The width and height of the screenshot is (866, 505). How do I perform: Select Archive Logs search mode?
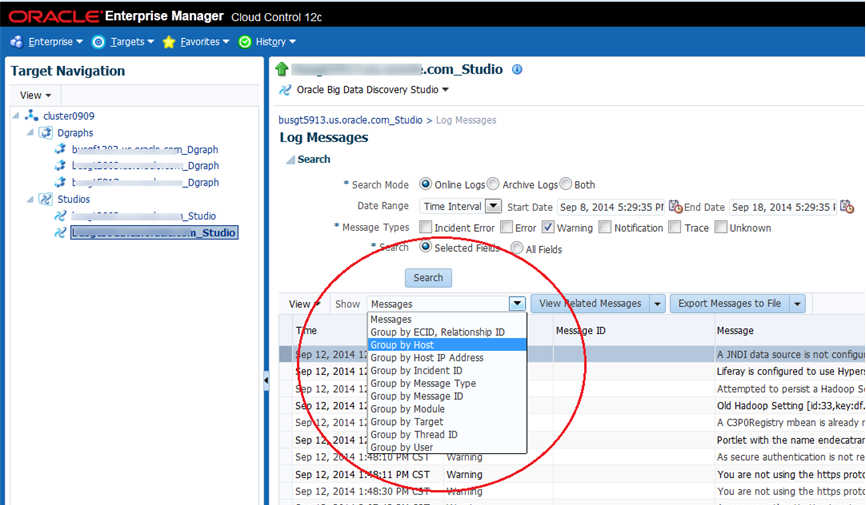[x=493, y=184]
